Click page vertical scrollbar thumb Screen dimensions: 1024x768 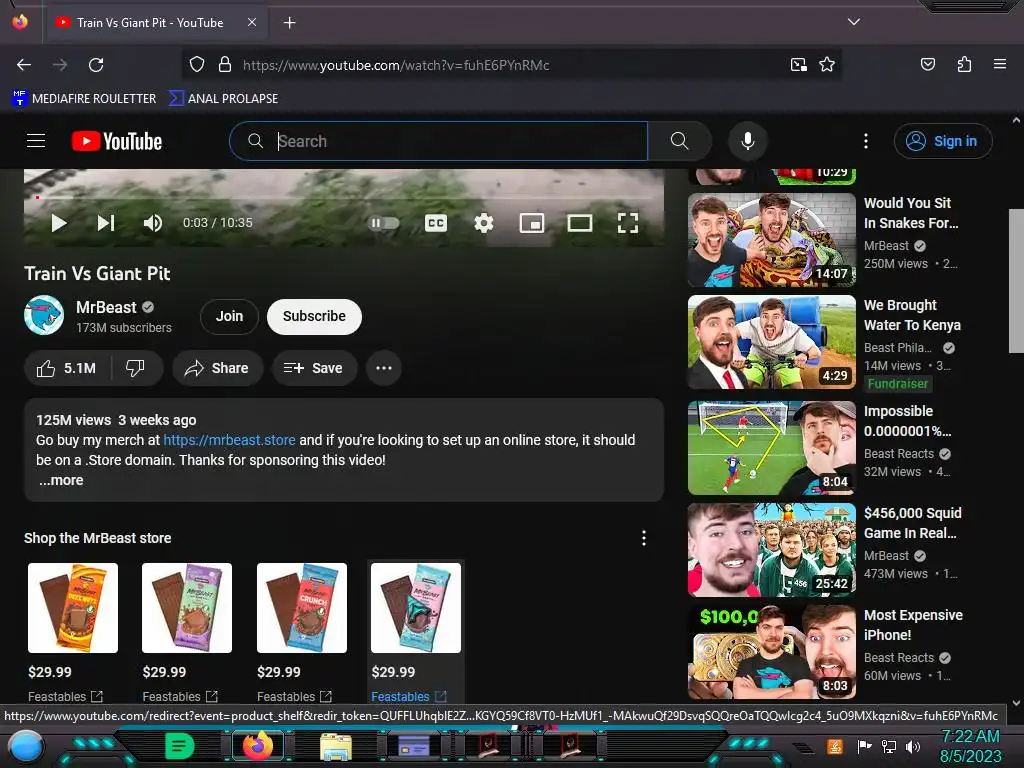click(1016, 281)
